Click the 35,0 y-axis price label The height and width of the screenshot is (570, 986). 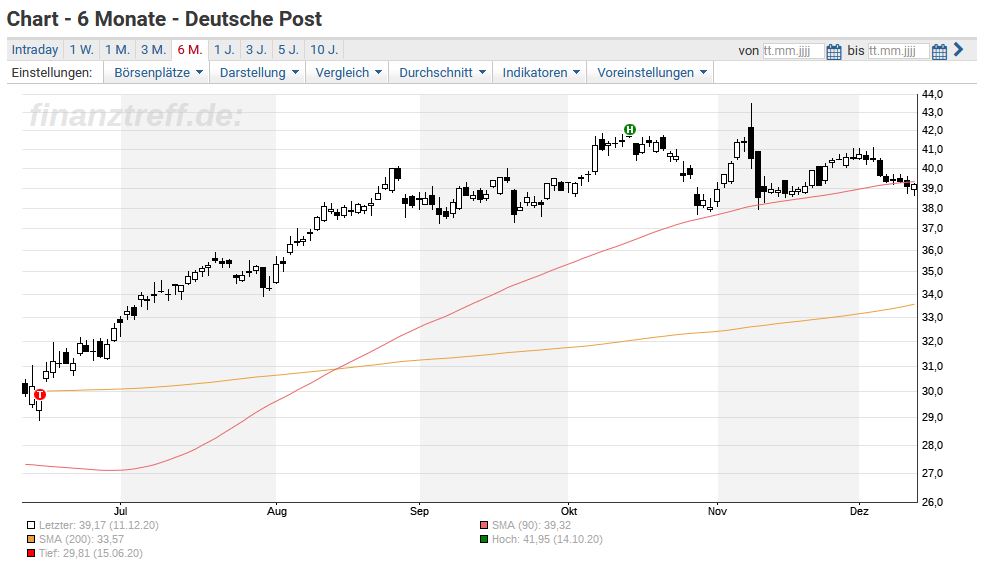(x=932, y=272)
